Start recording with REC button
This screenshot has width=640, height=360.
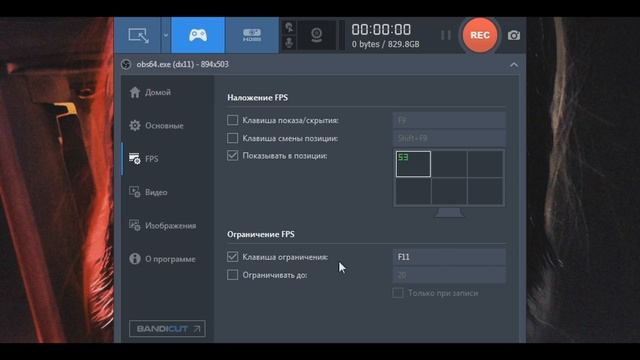(480, 35)
